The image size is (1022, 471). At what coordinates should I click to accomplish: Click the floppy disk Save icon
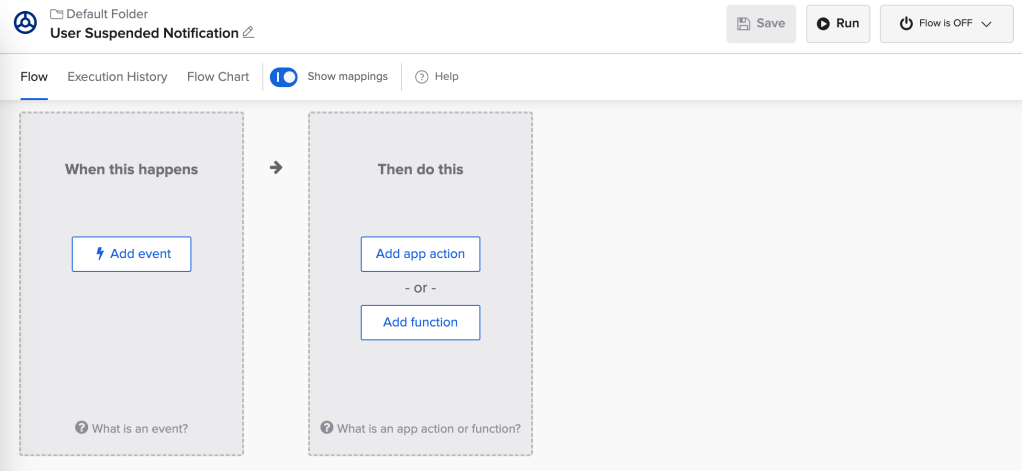tap(743, 23)
